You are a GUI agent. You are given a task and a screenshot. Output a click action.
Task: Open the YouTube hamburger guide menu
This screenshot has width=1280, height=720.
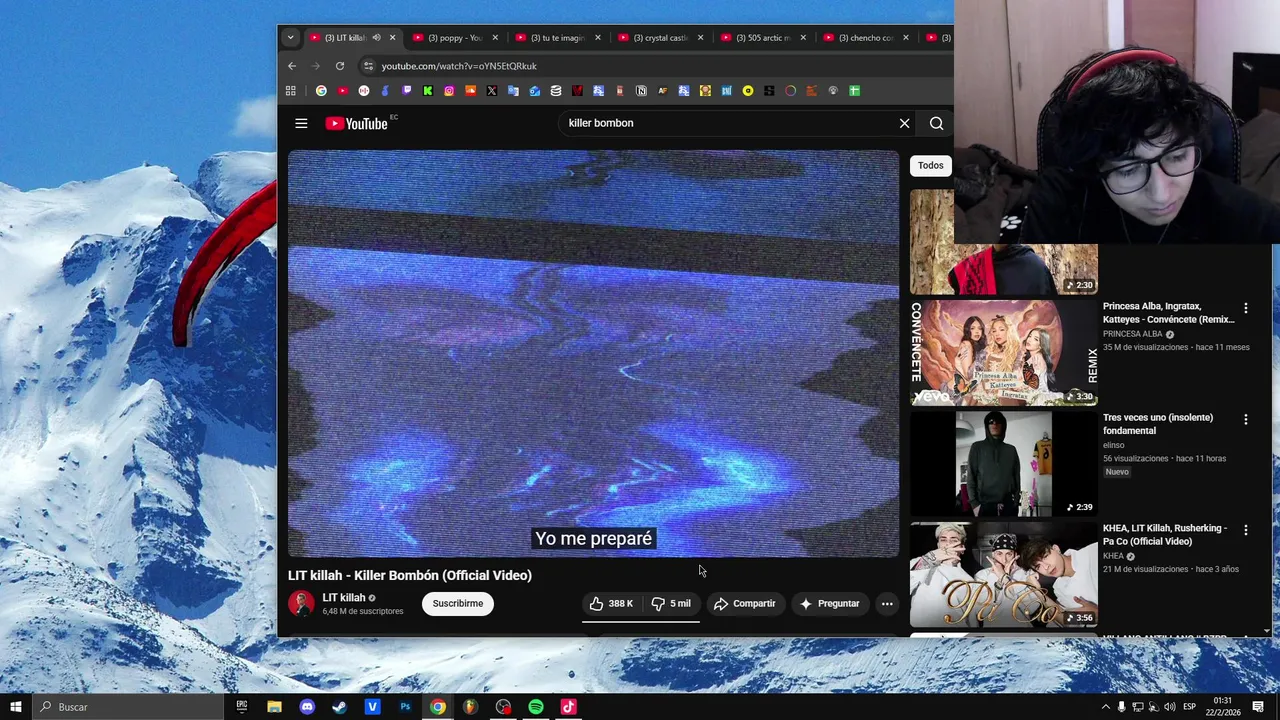coord(301,123)
